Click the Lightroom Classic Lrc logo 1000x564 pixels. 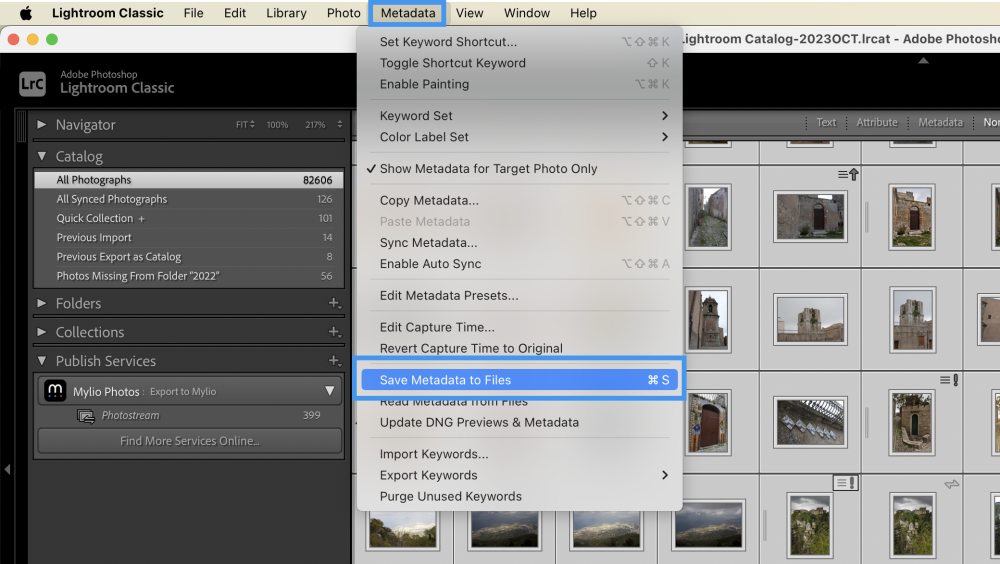(x=32, y=83)
